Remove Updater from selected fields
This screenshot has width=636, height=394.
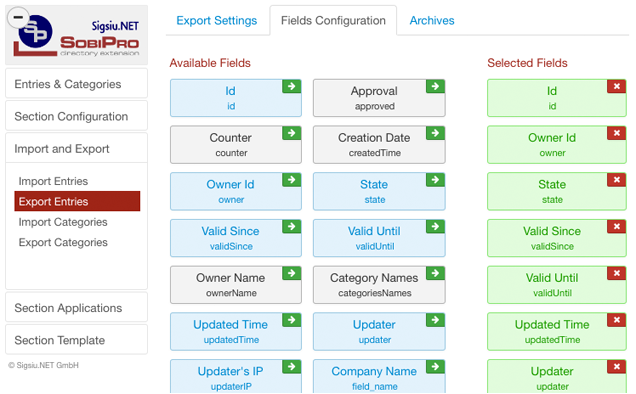[617, 366]
